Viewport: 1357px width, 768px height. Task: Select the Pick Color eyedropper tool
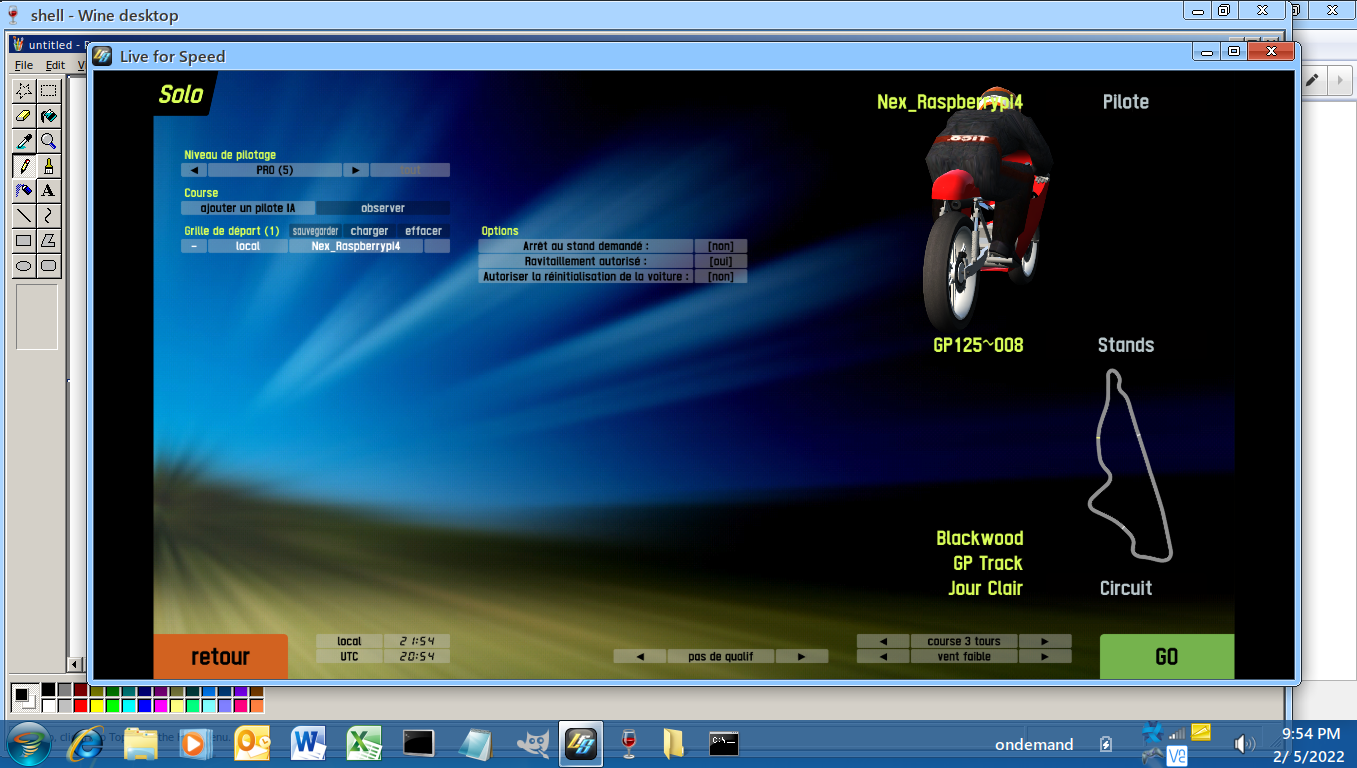coord(24,140)
